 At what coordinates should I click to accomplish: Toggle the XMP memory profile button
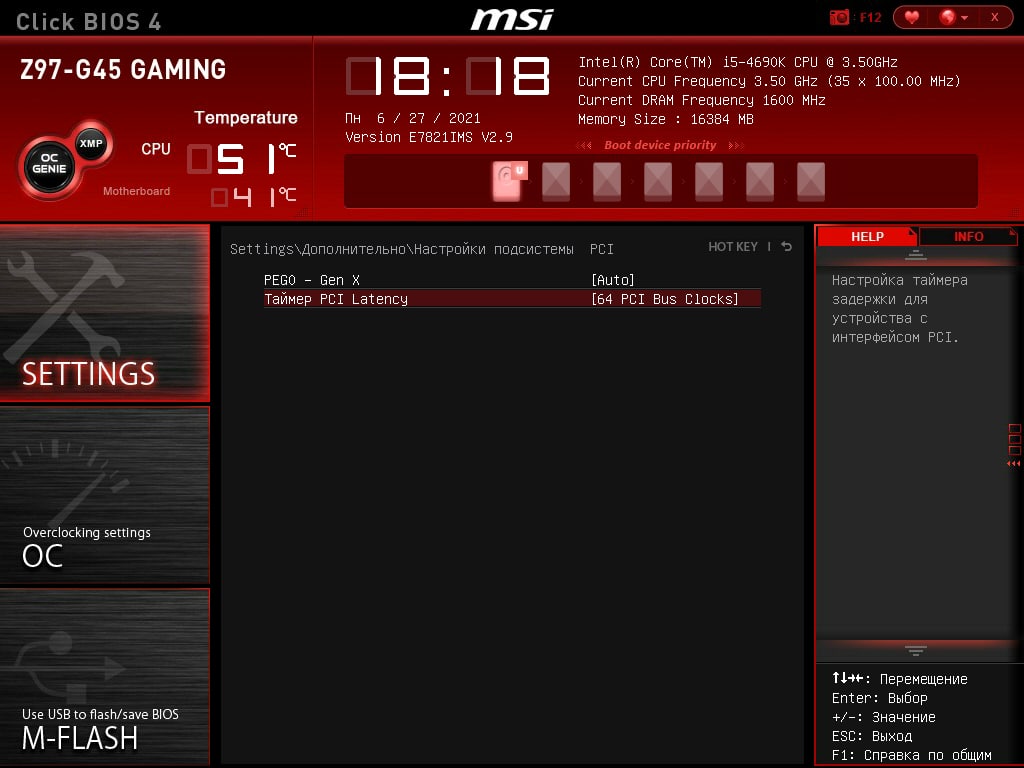(x=91, y=143)
